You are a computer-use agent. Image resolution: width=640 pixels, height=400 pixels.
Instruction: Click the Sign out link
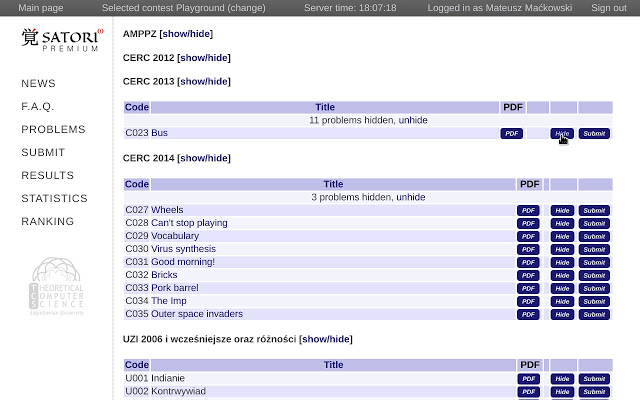pyautogui.click(x=608, y=8)
